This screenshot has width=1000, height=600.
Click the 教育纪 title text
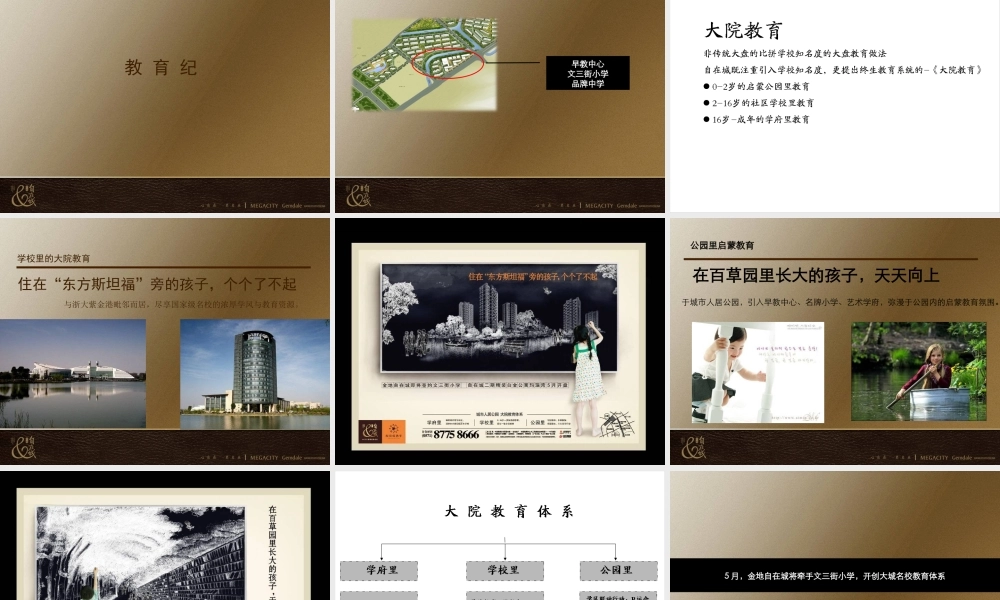[161, 68]
